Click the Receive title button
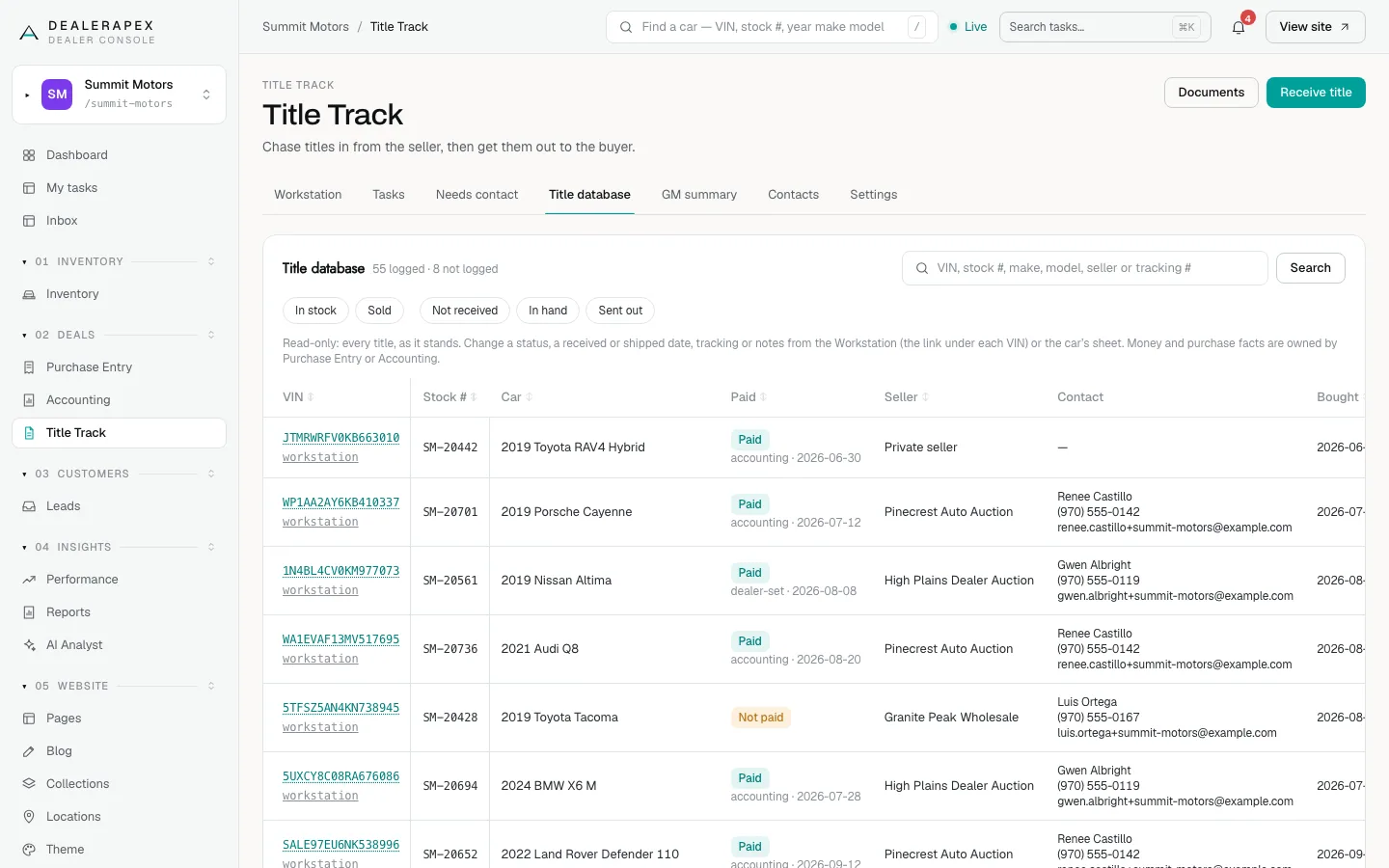 [x=1316, y=93]
